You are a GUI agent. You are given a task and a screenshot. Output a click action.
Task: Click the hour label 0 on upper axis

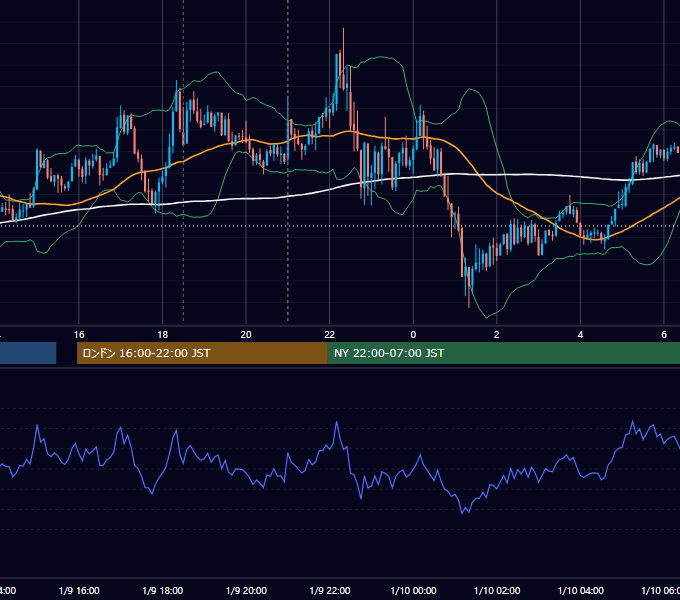(x=413, y=335)
